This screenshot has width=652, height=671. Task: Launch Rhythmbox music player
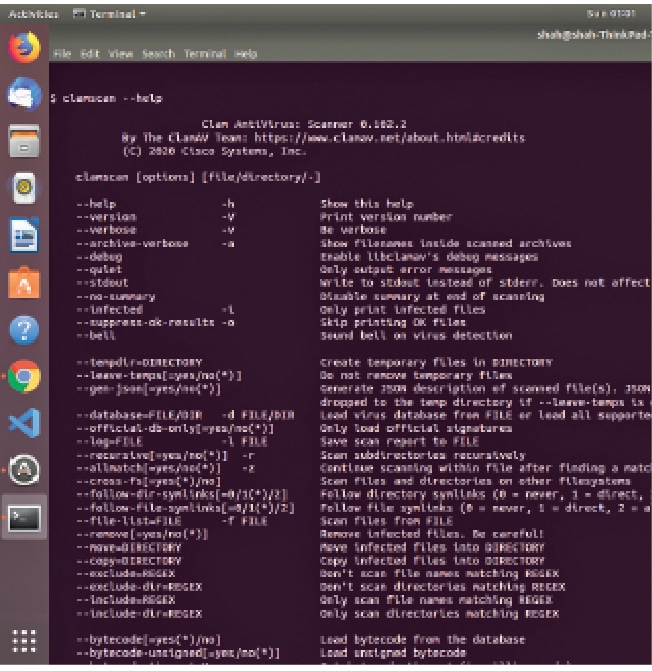click(24, 188)
